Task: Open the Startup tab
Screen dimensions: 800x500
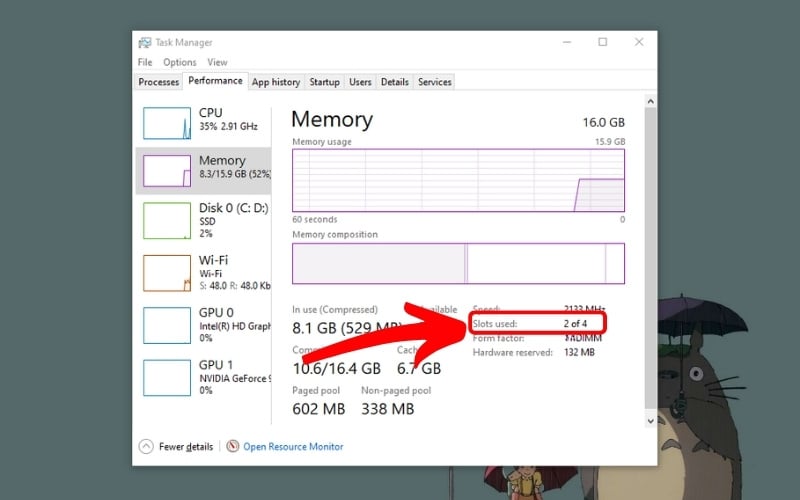Action: click(x=324, y=82)
